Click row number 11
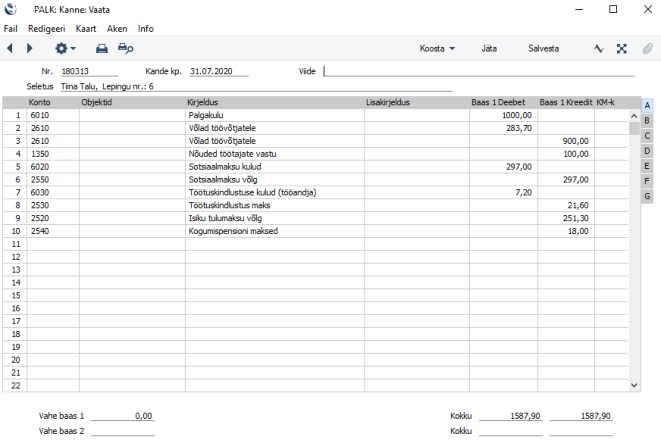The image size is (661, 440). pyautogui.click(x=16, y=244)
